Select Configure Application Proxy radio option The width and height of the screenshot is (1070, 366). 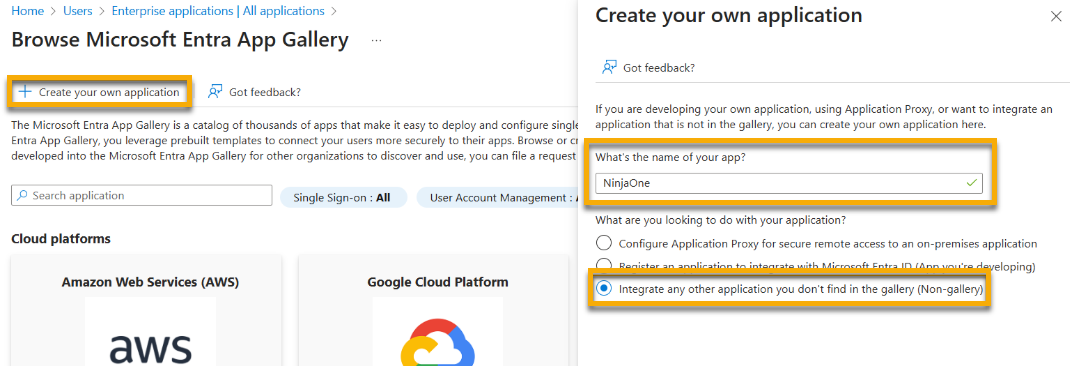click(x=604, y=243)
